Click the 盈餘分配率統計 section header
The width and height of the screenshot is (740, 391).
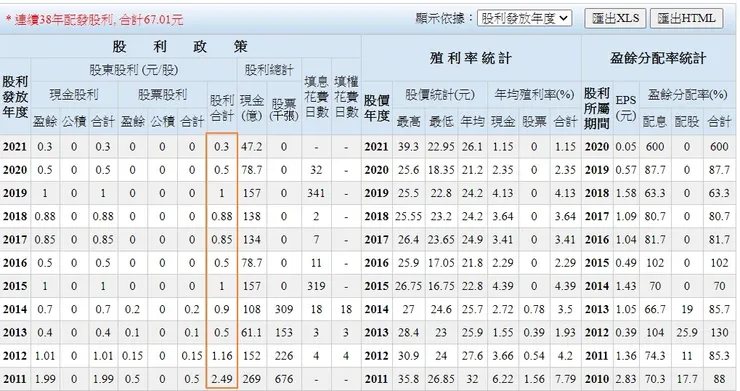coord(658,58)
